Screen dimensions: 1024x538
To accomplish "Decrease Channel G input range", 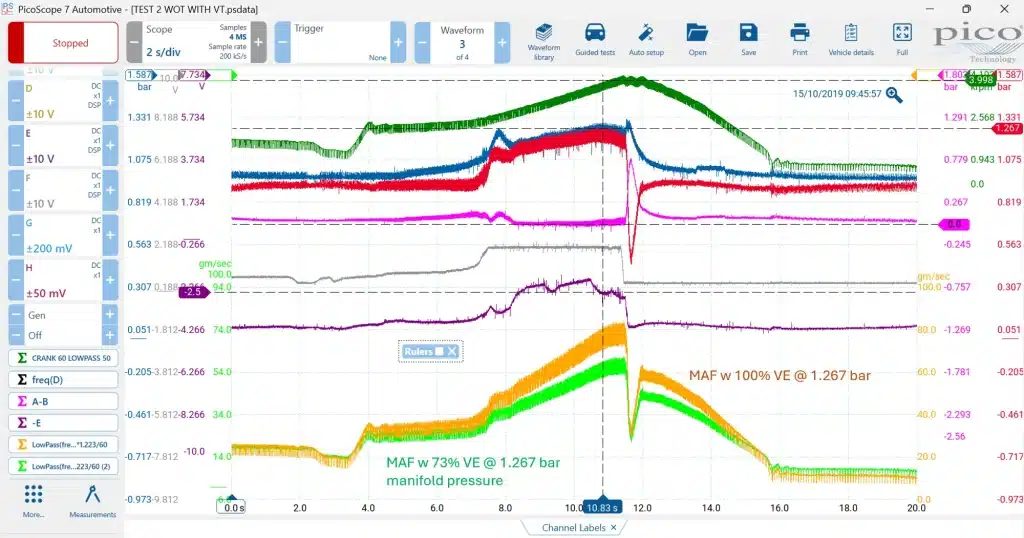I will pyautogui.click(x=16, y=235).
